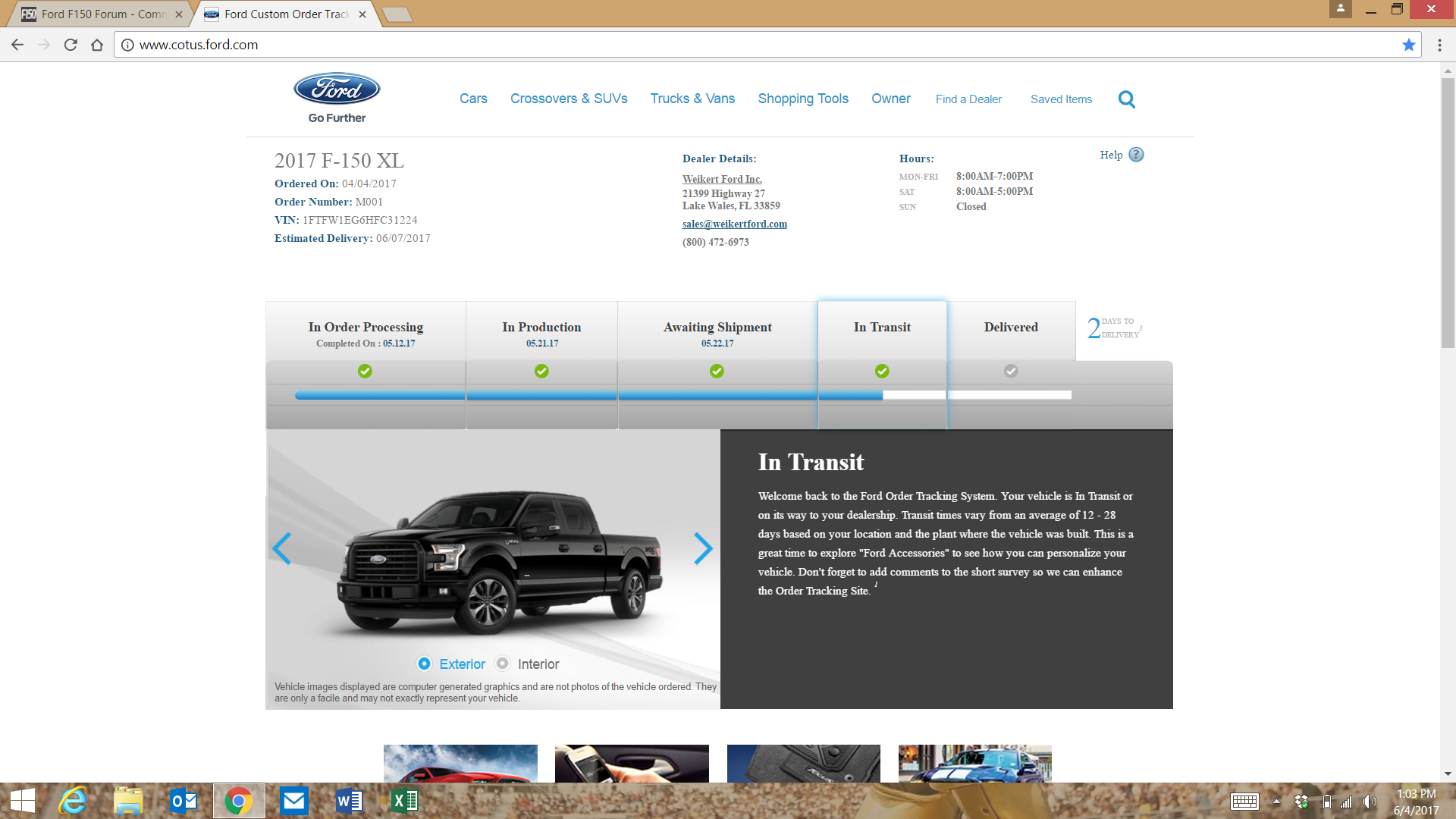This screenshot has width=1456, height=819.
Task: Open the Weikert Ford Inc. dealer link
Action: [721, 179]
